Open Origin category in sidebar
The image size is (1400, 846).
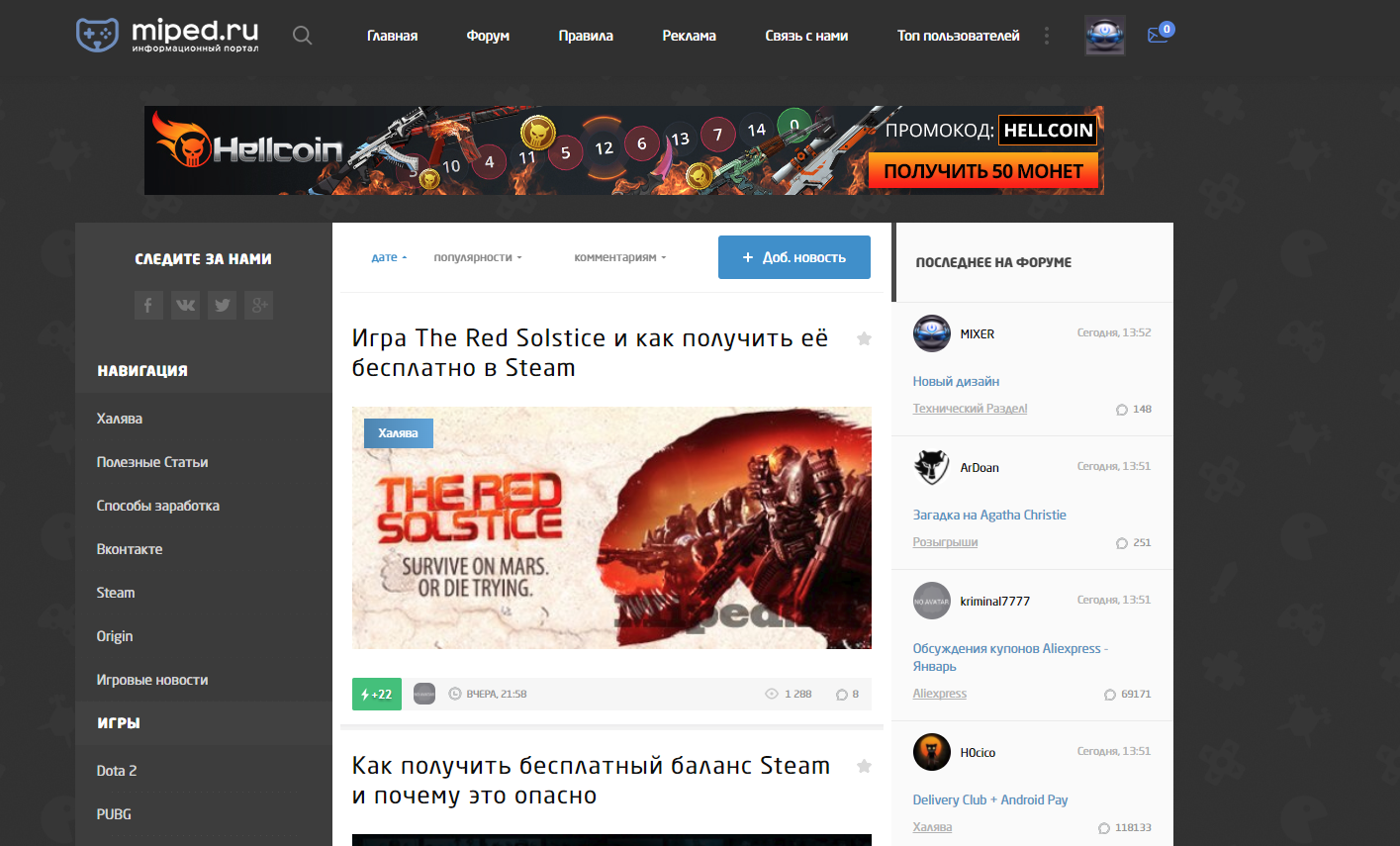115,636
